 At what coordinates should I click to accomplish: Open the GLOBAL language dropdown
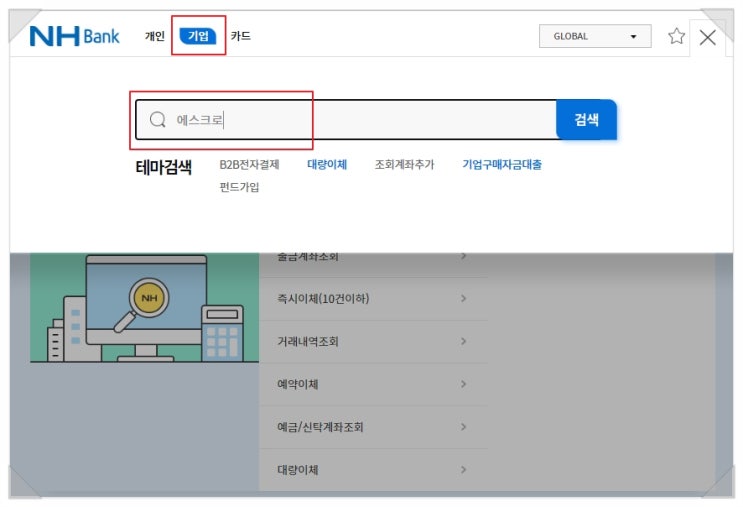[595, 36]
